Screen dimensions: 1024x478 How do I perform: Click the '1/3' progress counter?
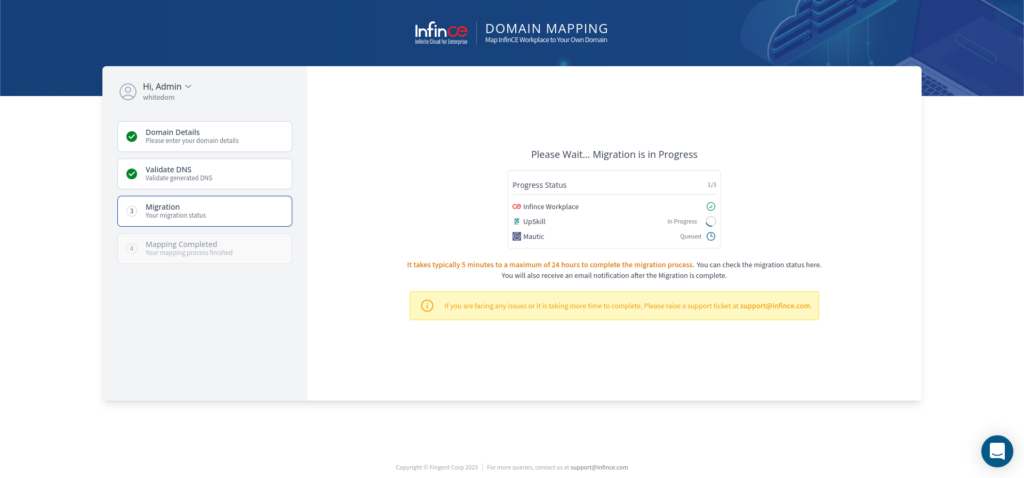point(712,185)
